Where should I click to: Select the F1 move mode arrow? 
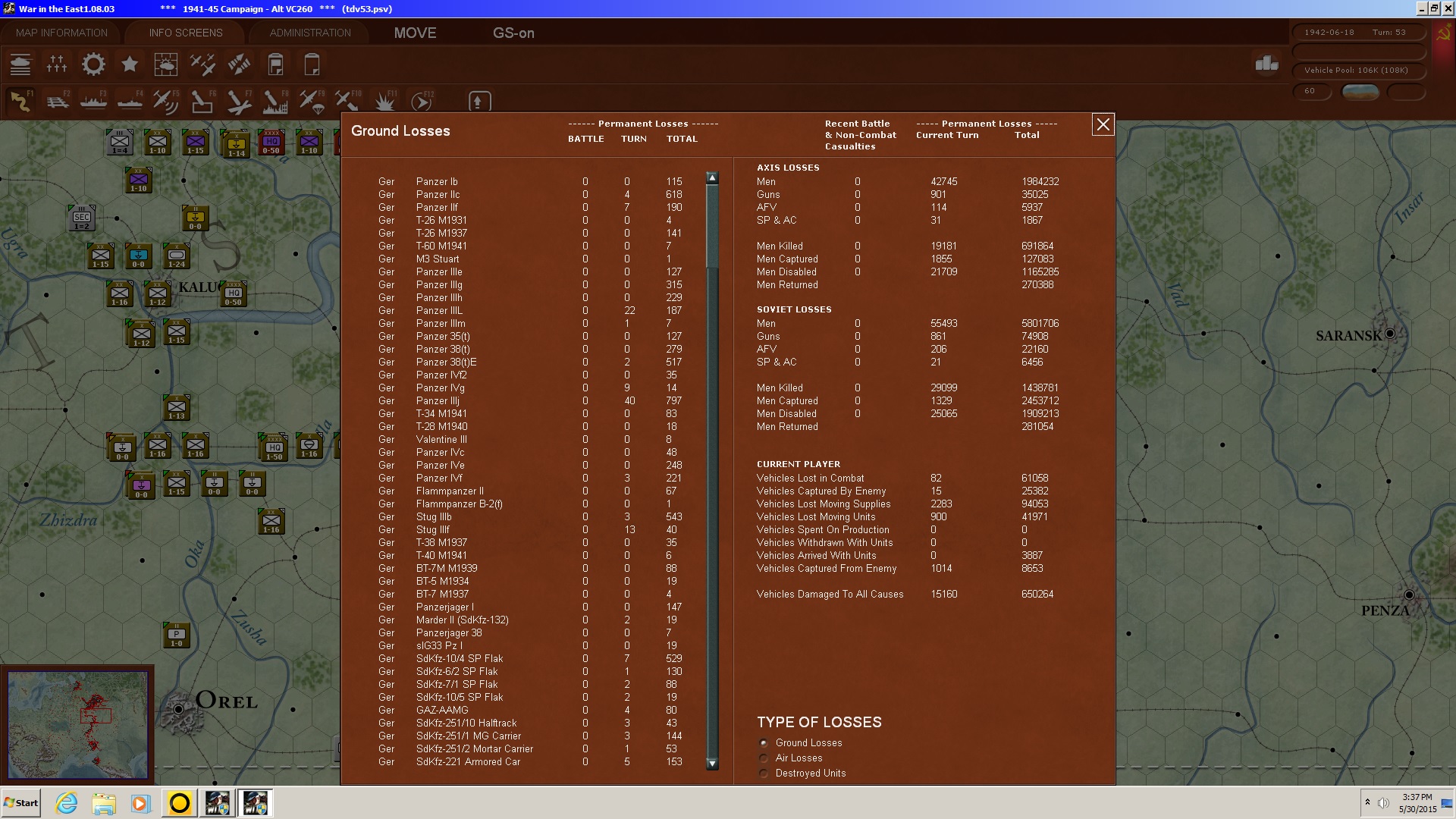coord(20,101)
